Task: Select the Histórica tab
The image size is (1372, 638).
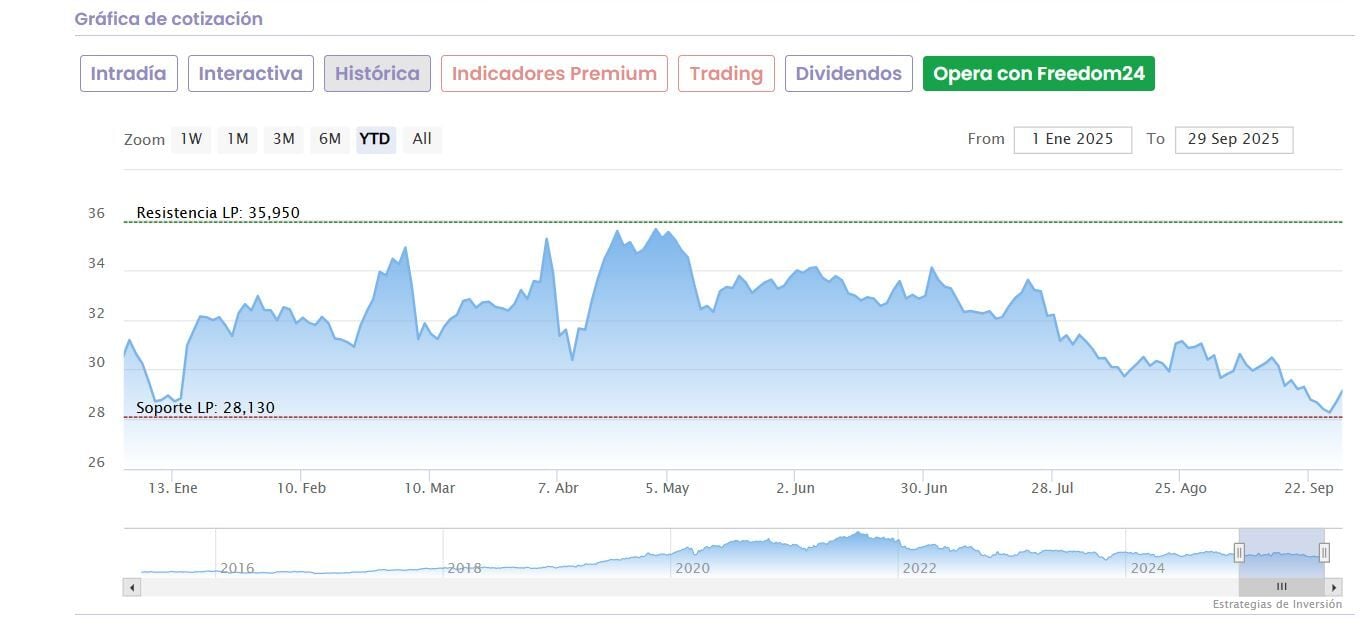Action: tap(377, 74)
